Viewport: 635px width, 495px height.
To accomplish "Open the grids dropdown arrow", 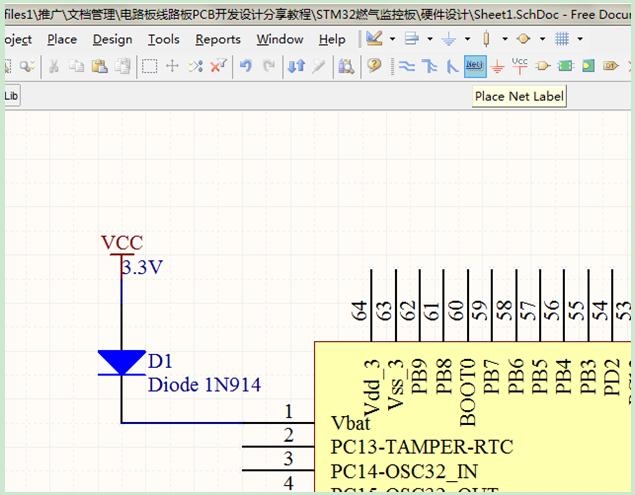I will pos(581,39).
